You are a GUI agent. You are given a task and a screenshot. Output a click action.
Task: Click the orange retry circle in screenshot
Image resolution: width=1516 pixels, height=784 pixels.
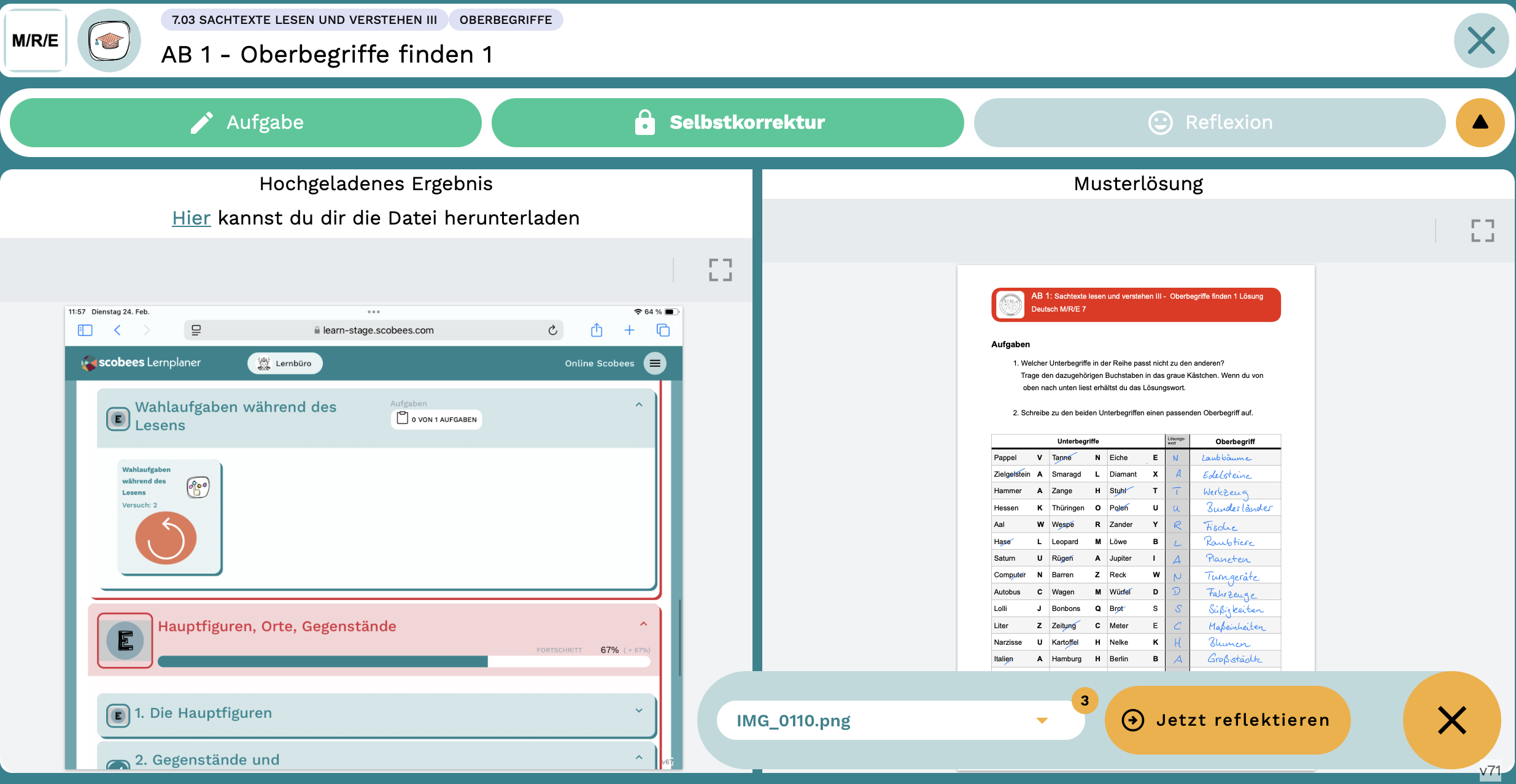[x=166, y=538]
